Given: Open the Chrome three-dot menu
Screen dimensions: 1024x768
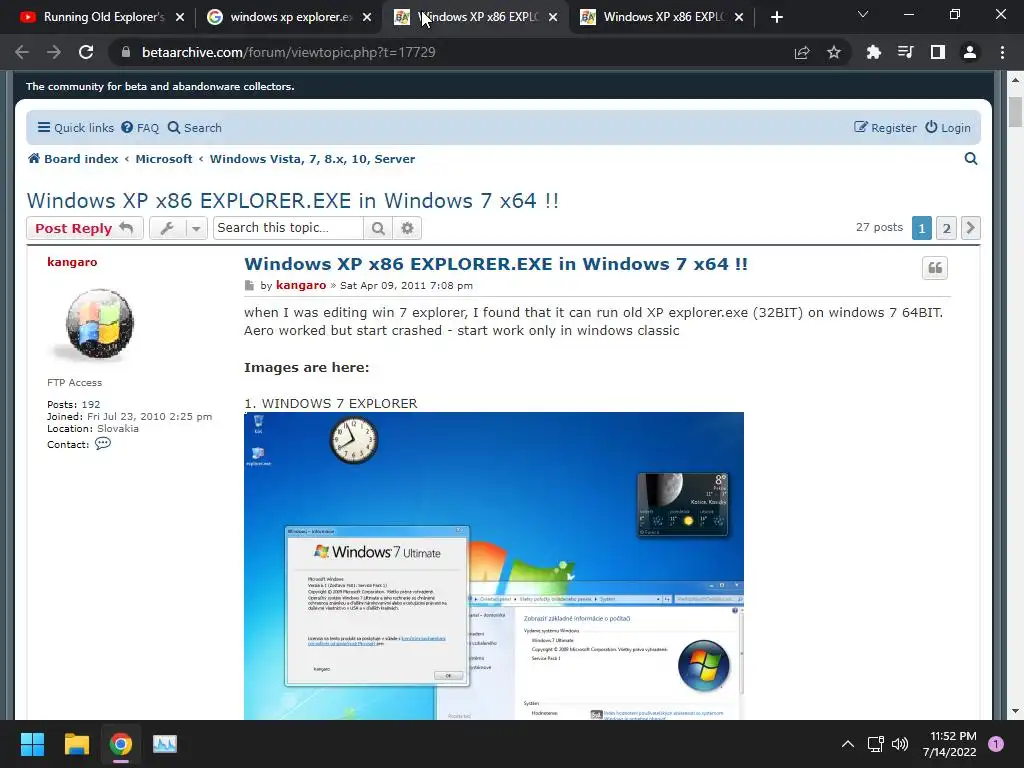Looking at the screenshot, I should pos(1002,52).
